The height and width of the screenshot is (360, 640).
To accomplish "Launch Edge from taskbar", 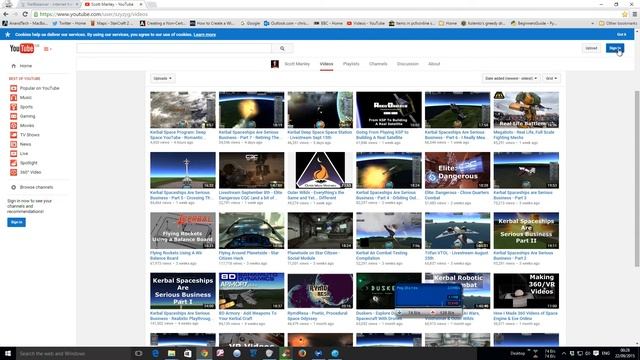I will coord(155,353).
